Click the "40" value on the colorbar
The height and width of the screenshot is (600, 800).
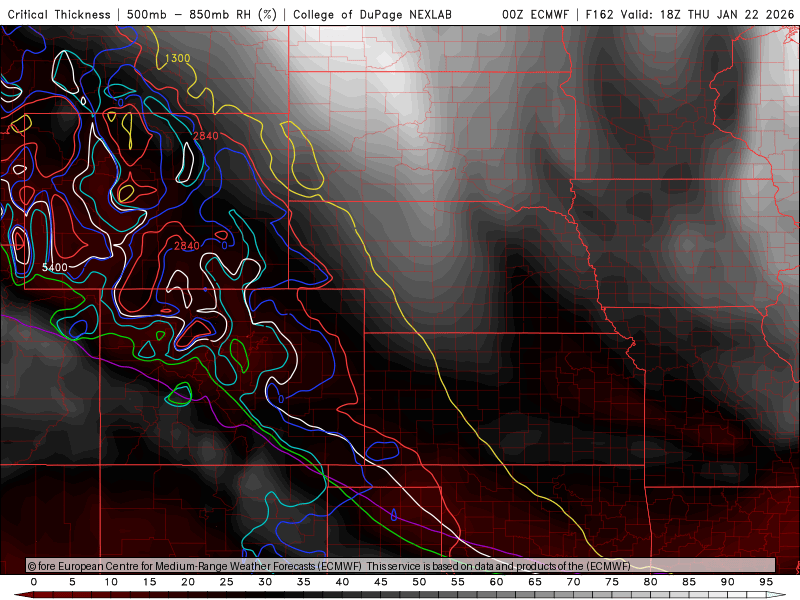click(x=342, y=582)
